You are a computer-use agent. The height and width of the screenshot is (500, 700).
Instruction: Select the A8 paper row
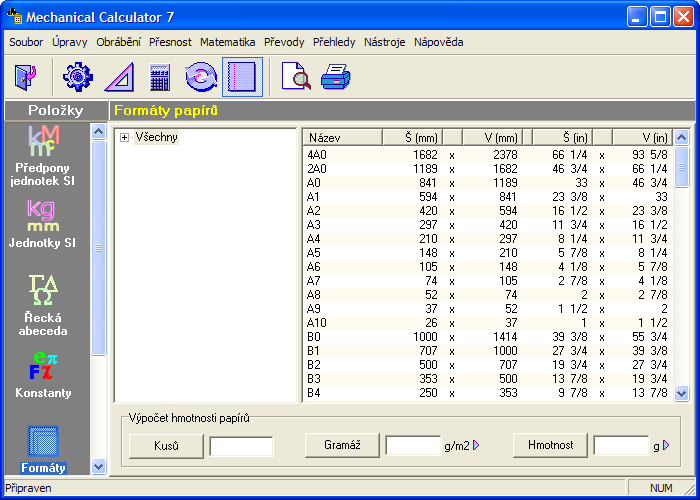(x=488, y=295)
